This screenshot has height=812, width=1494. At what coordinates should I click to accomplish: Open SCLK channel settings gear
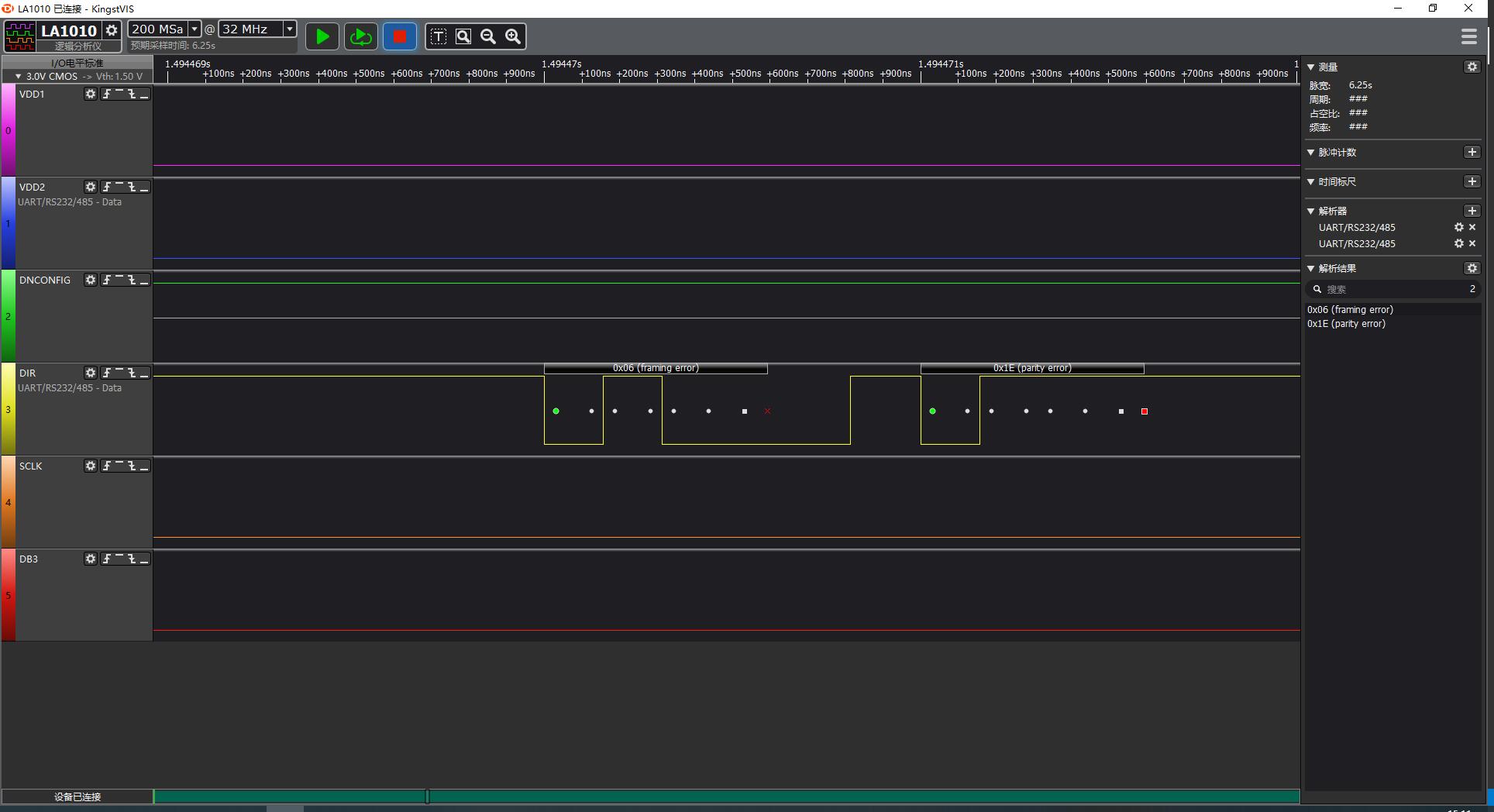pyautogui.click(x=91, y=466)
